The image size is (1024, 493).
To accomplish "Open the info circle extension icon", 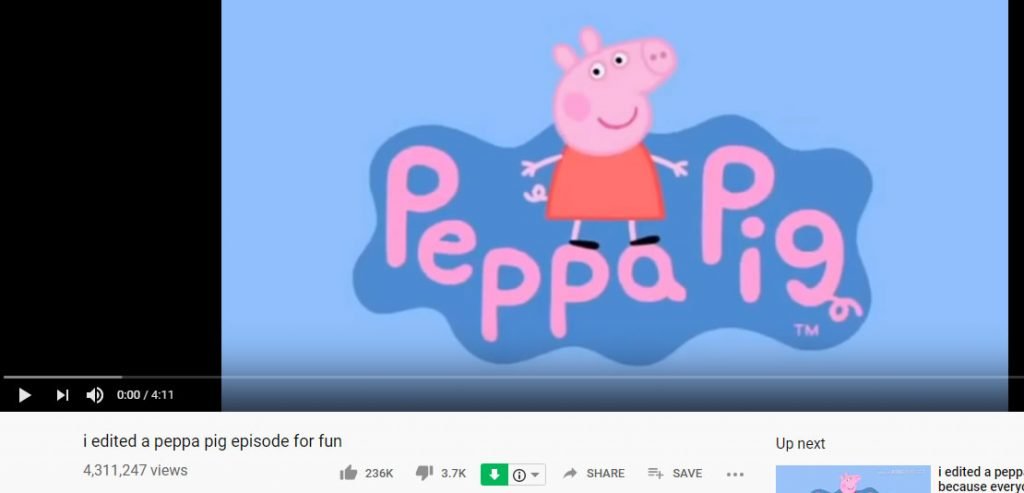I will point(519,475).
